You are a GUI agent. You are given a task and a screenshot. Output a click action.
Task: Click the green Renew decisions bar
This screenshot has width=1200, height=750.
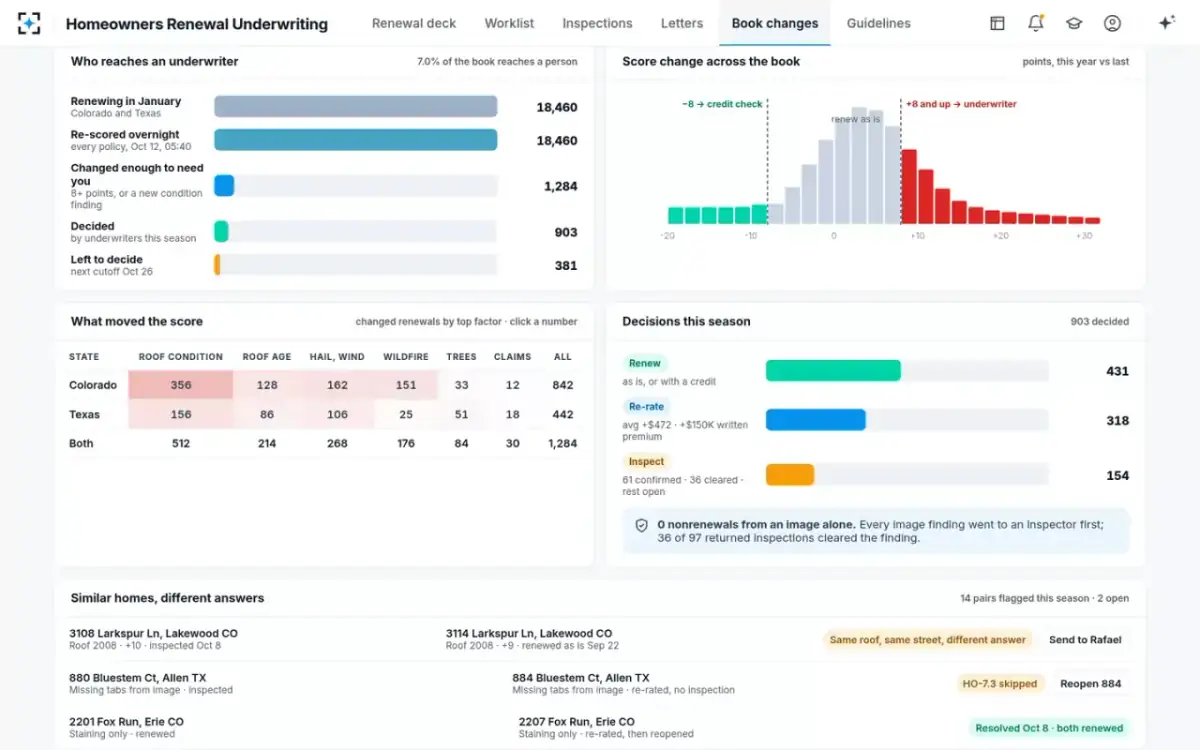tap(833, 371)
